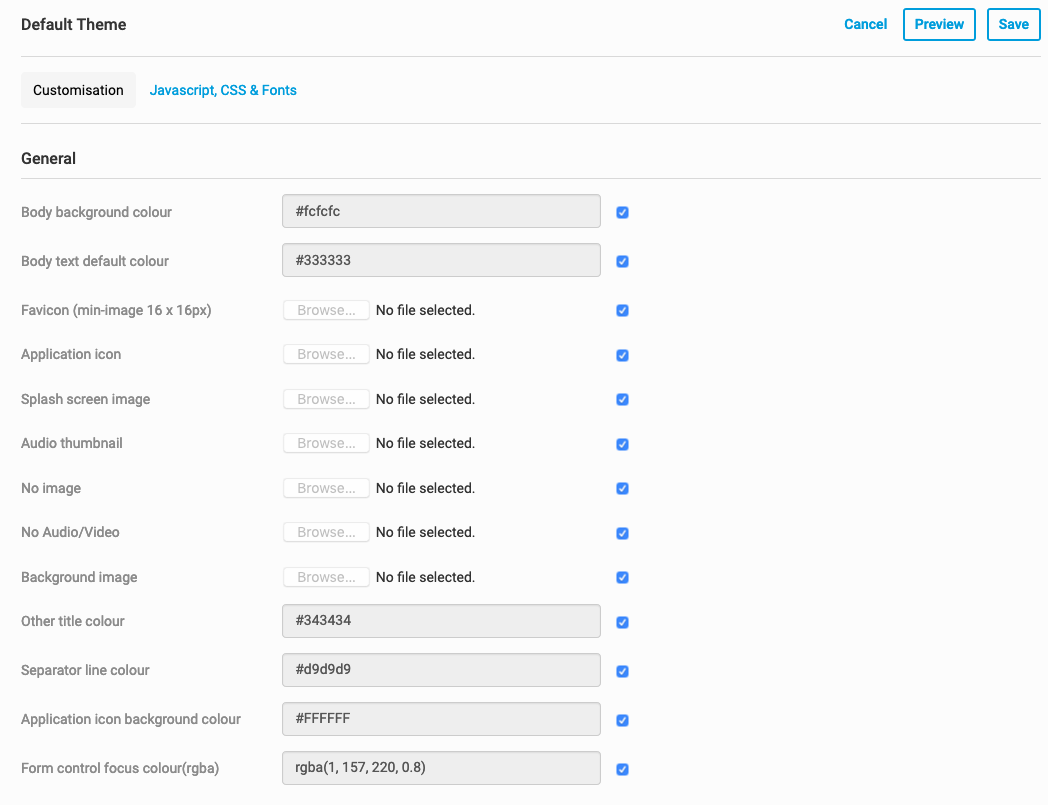Toggle the Body background colour checkbox

pos(622,213)
